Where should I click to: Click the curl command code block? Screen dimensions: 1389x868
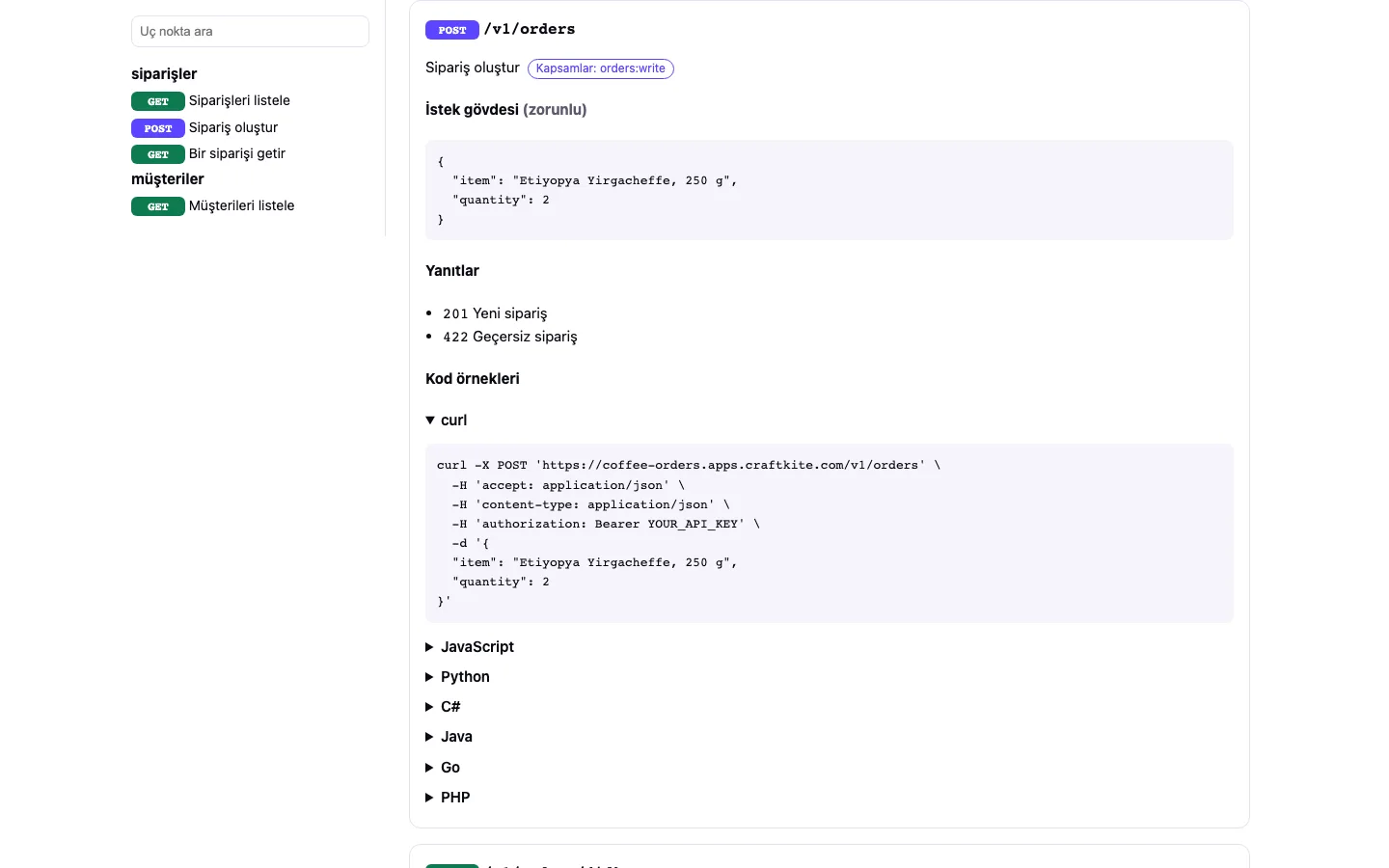(x=830, y=533)
